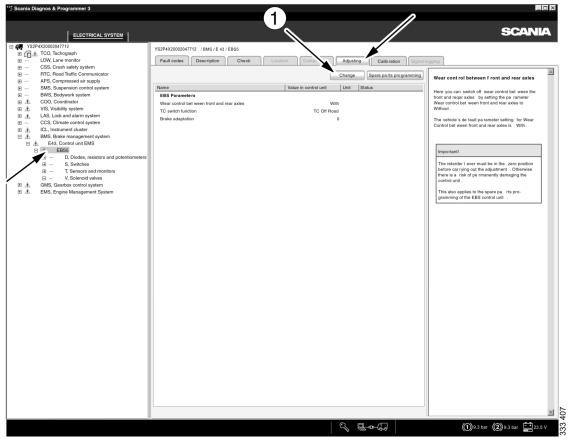Click the Status column header
This screenshot has width=568, height=438.
(390, 88)
